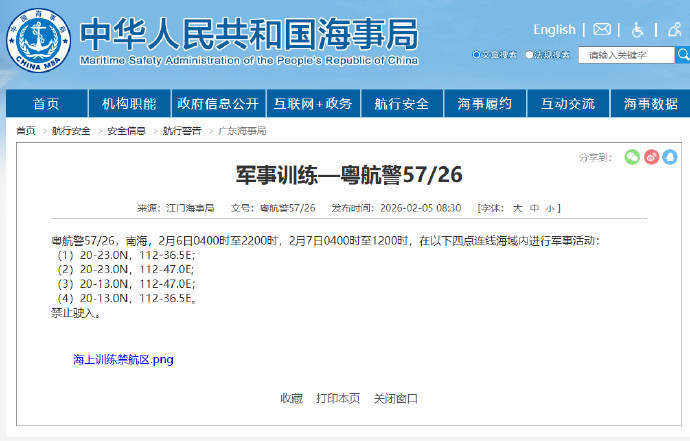Set font size to 小
This screenshot has height=441, width=690.
point(550,208)
